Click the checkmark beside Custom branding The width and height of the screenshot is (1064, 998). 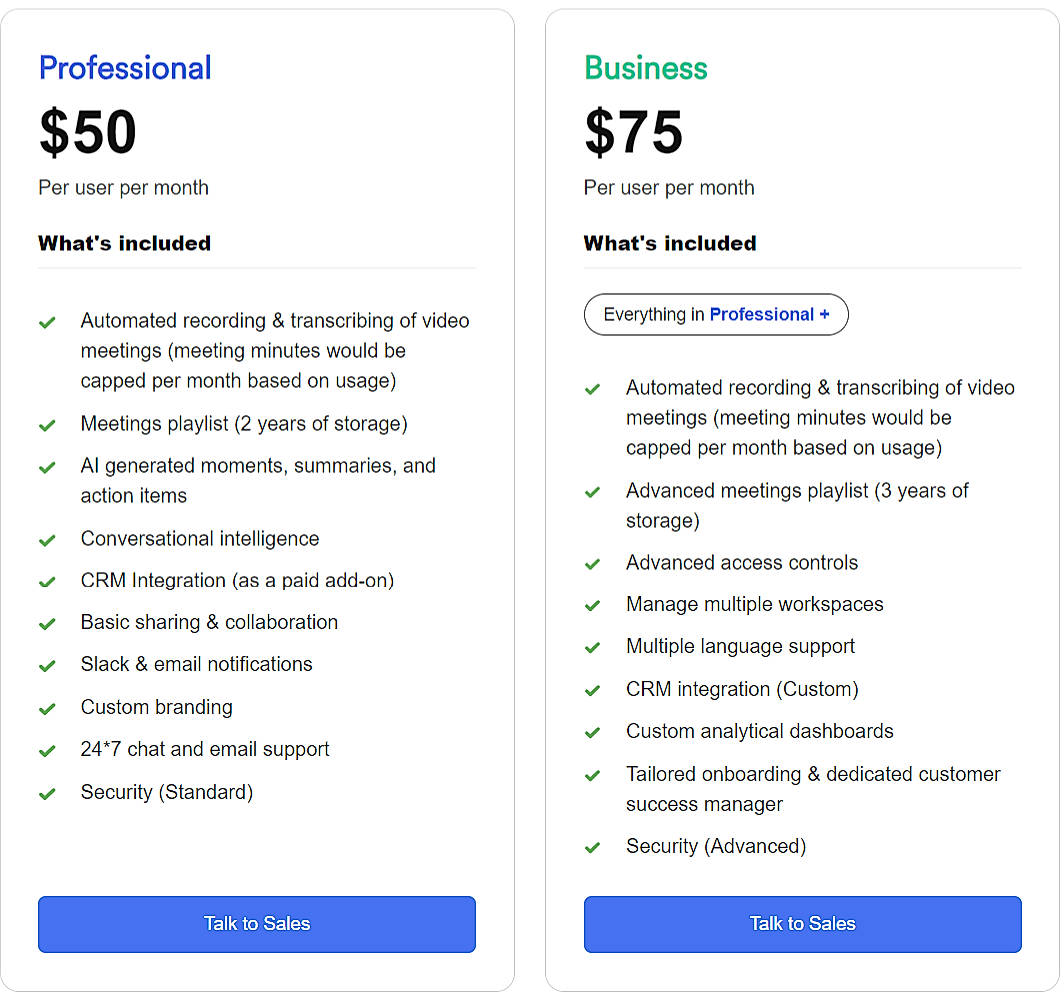point(47,708)
